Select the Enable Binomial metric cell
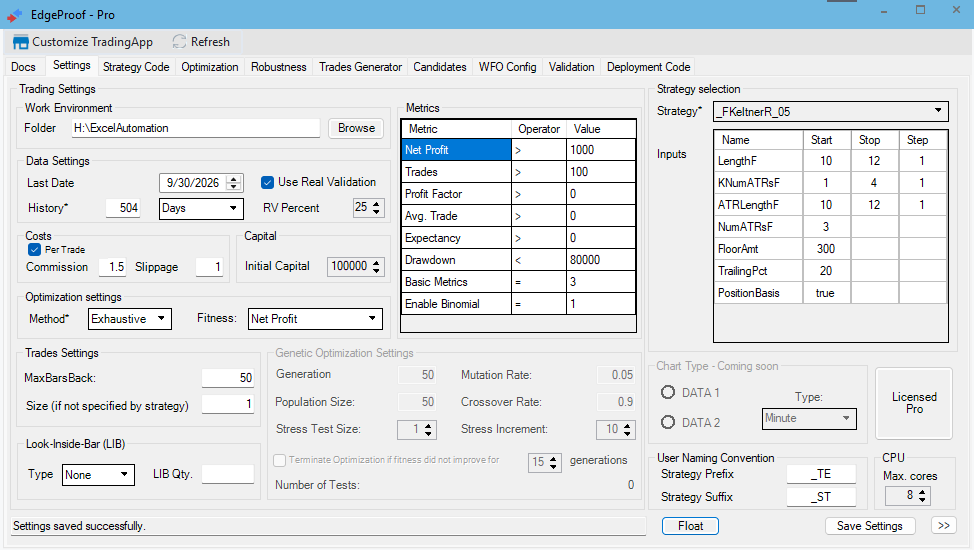The image size is (974, 550). coord(457,304)
